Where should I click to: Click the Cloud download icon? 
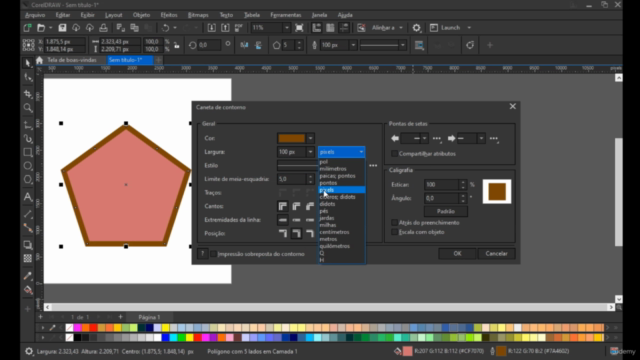tap(76, 28)
